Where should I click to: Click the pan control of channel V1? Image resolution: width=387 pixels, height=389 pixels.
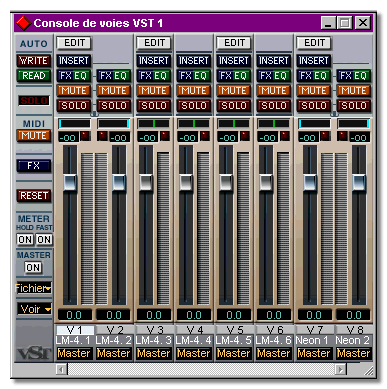pyautogui.click(x=74, y=124)
